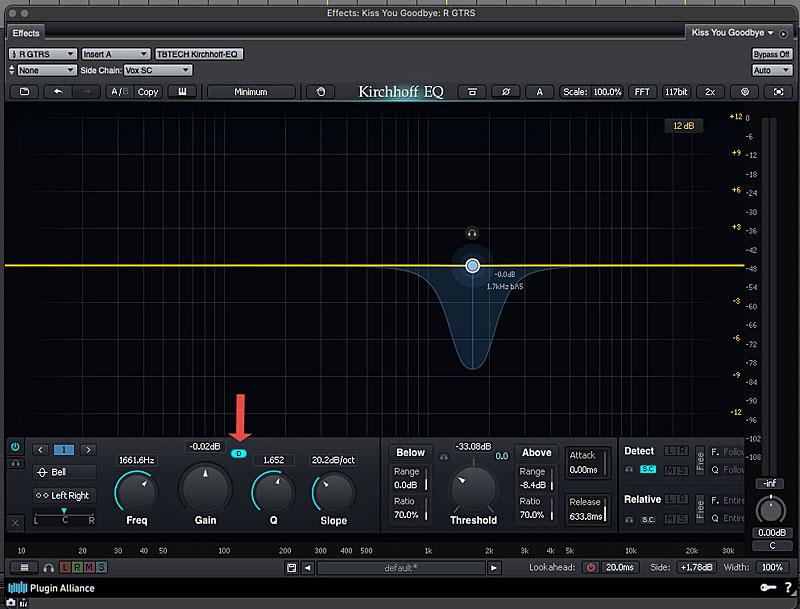Image resolution: width=800 pixels, height=609 pixels.
Task: Click the 1661.6Hz frequency value field
Action: tap(137, 460)
